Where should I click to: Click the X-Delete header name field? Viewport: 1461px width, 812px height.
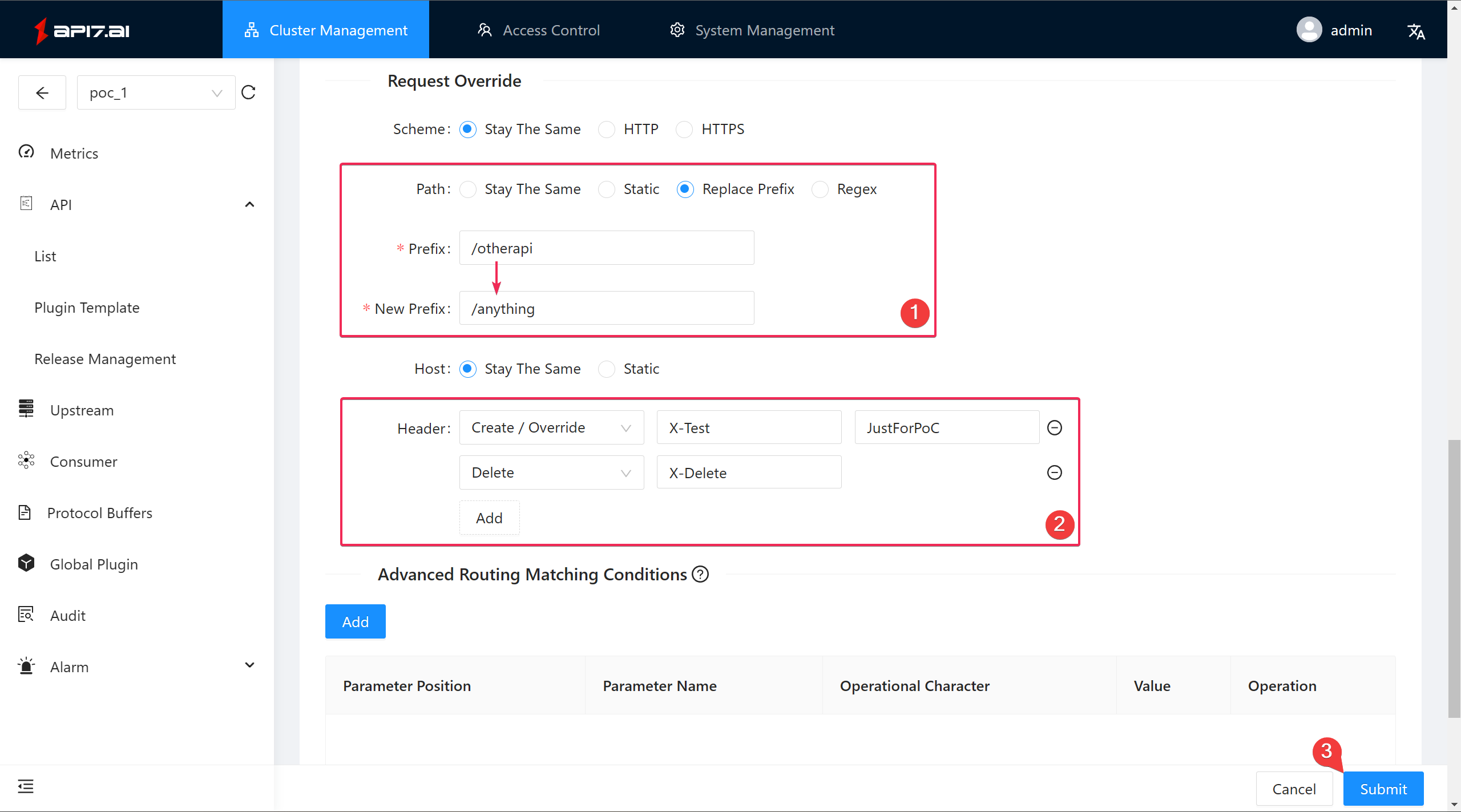pos(749,472)
